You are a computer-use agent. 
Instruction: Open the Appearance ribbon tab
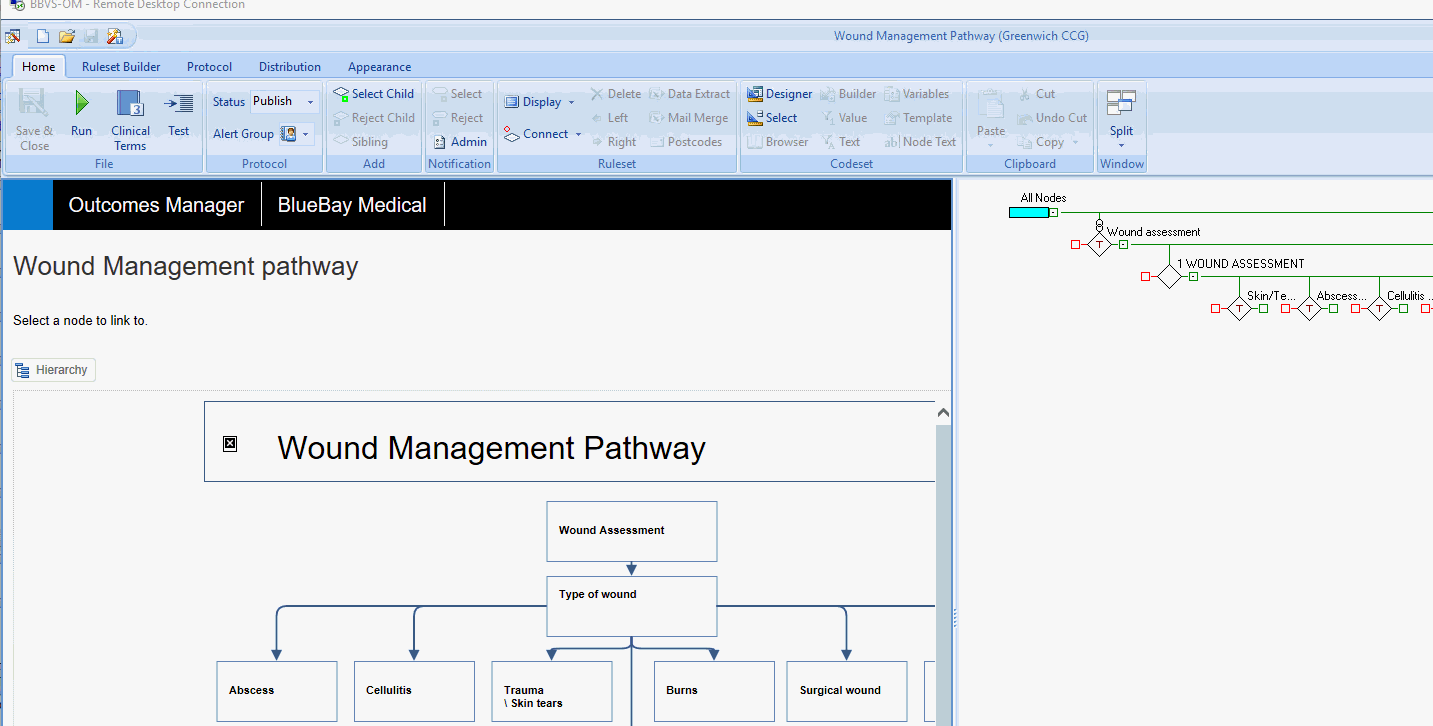point(379,67)
